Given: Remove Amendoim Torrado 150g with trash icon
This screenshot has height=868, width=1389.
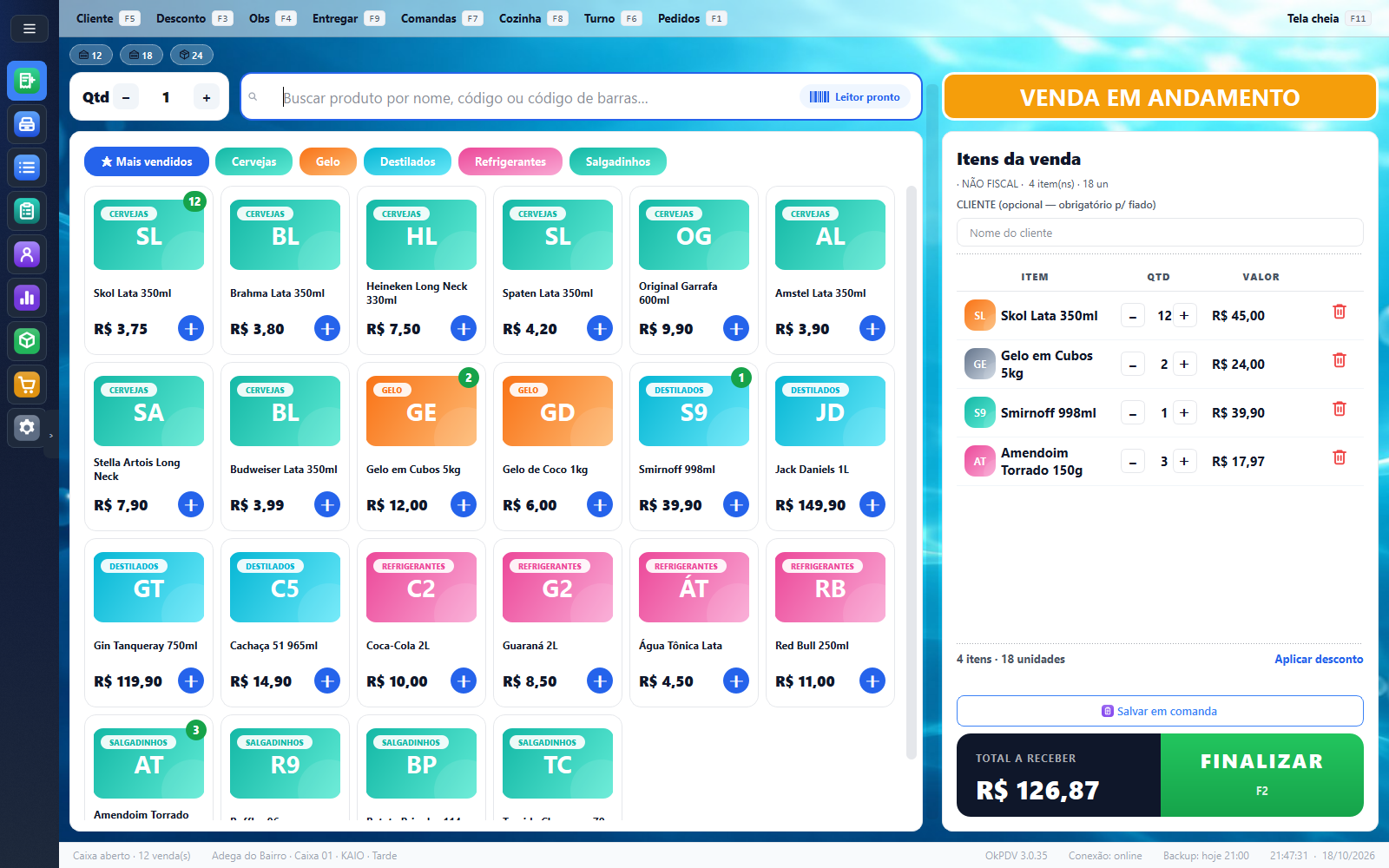Looking at the screenshot, I should [x=1340, y=457].
